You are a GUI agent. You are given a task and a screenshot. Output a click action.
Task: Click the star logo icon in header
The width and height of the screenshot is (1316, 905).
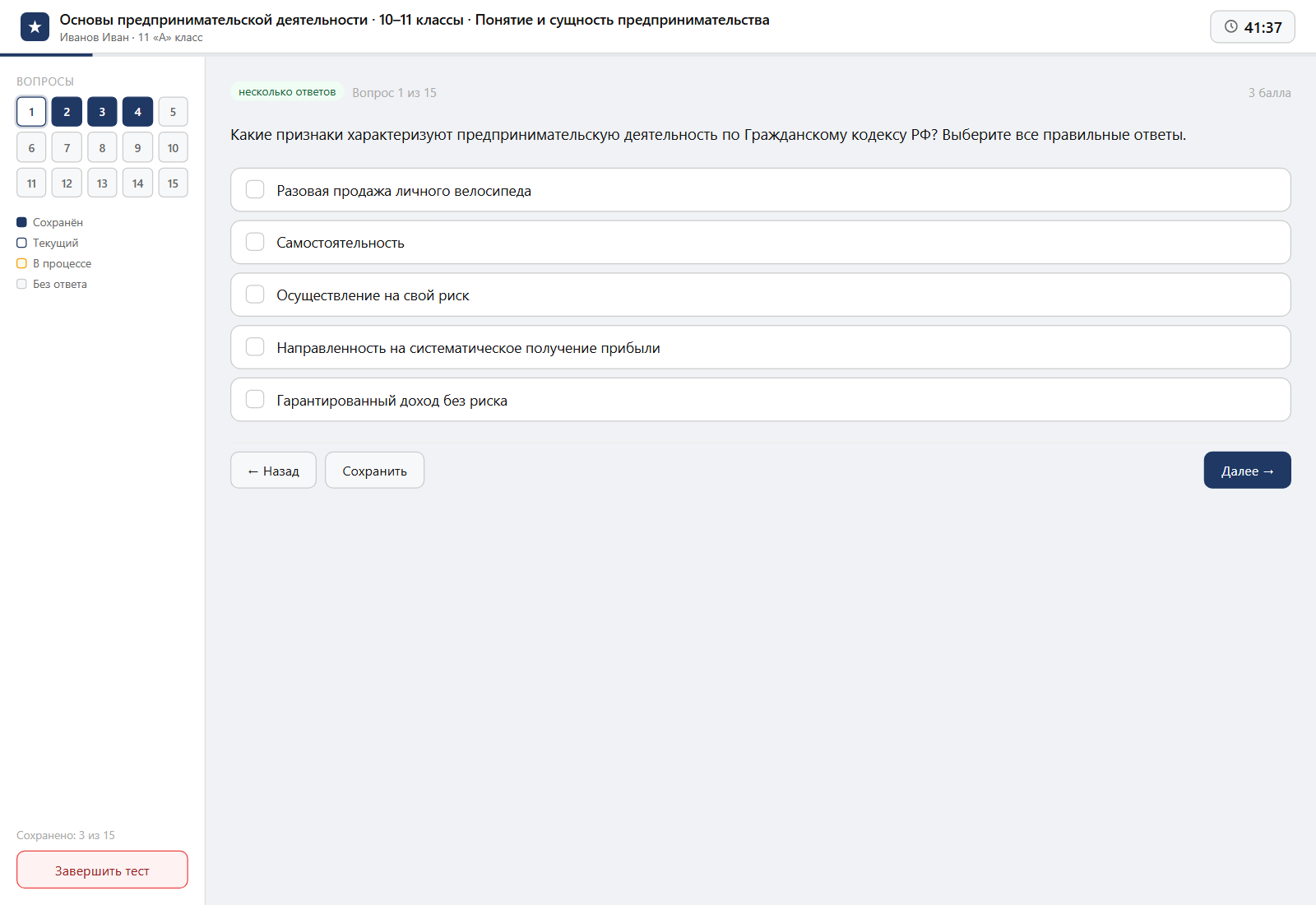coord(35,27)
